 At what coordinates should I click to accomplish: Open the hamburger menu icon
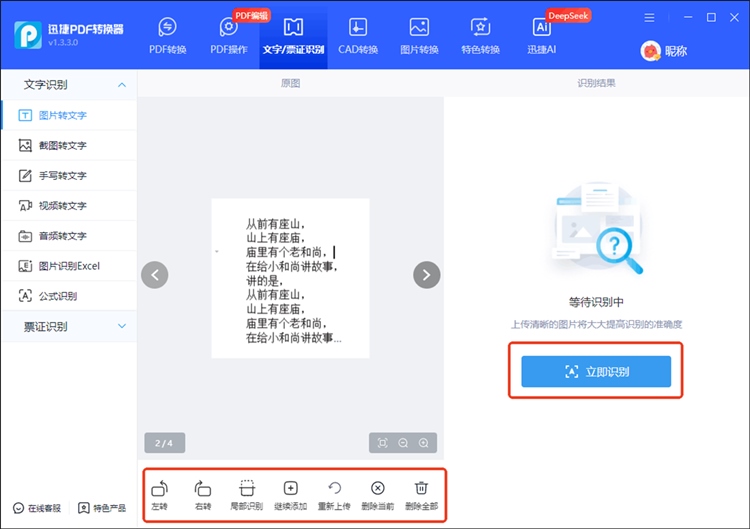click(x=649, y=18)
